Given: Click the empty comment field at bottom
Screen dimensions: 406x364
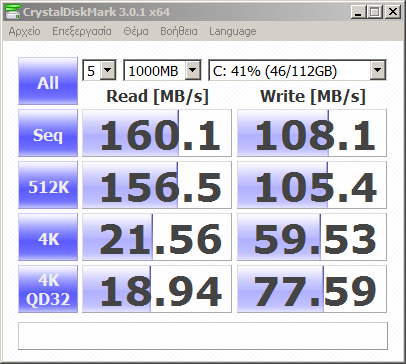Looking at the screenshot, I should point(203,336).
